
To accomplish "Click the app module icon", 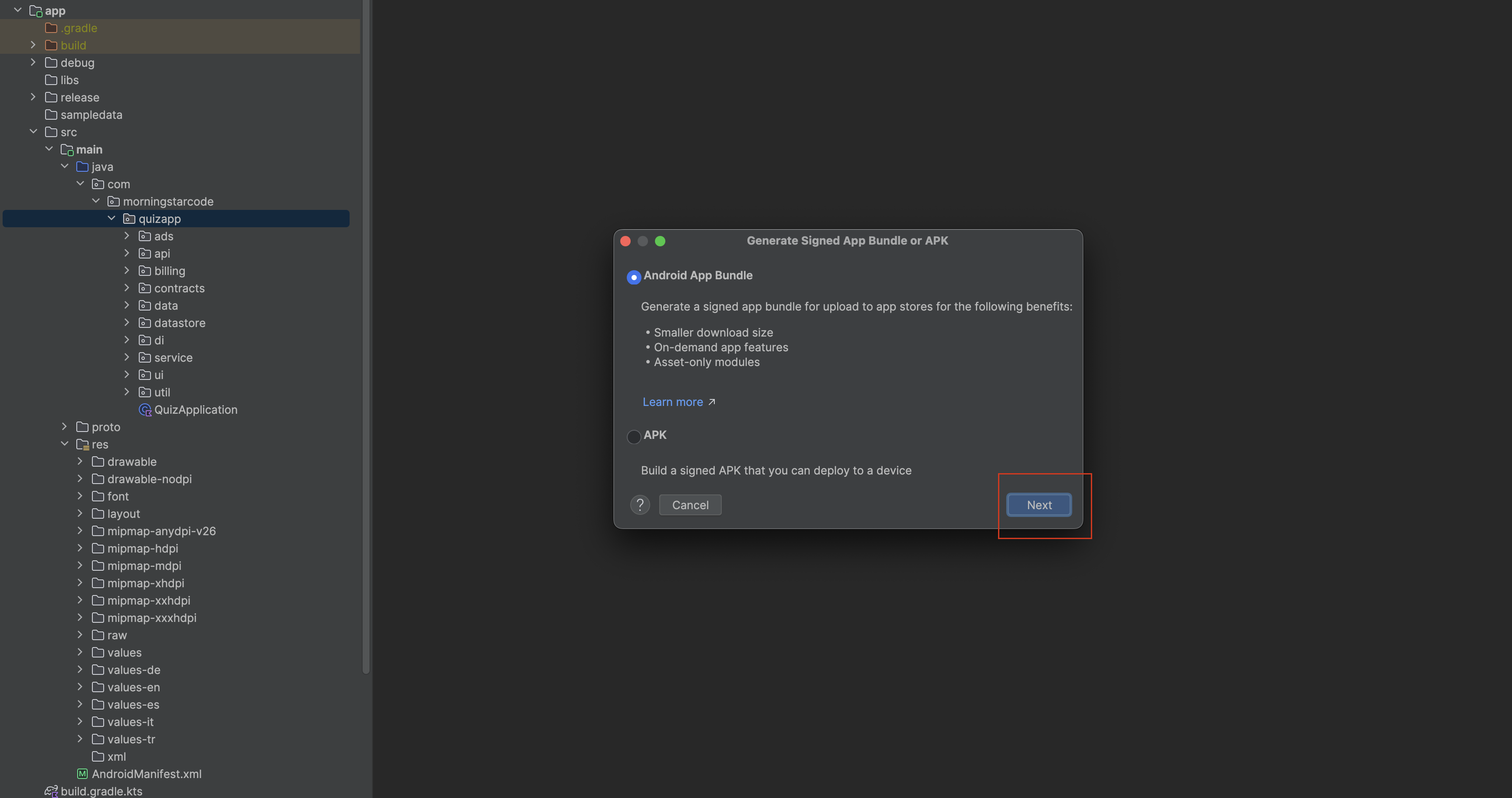I will (x=35, y=10).
